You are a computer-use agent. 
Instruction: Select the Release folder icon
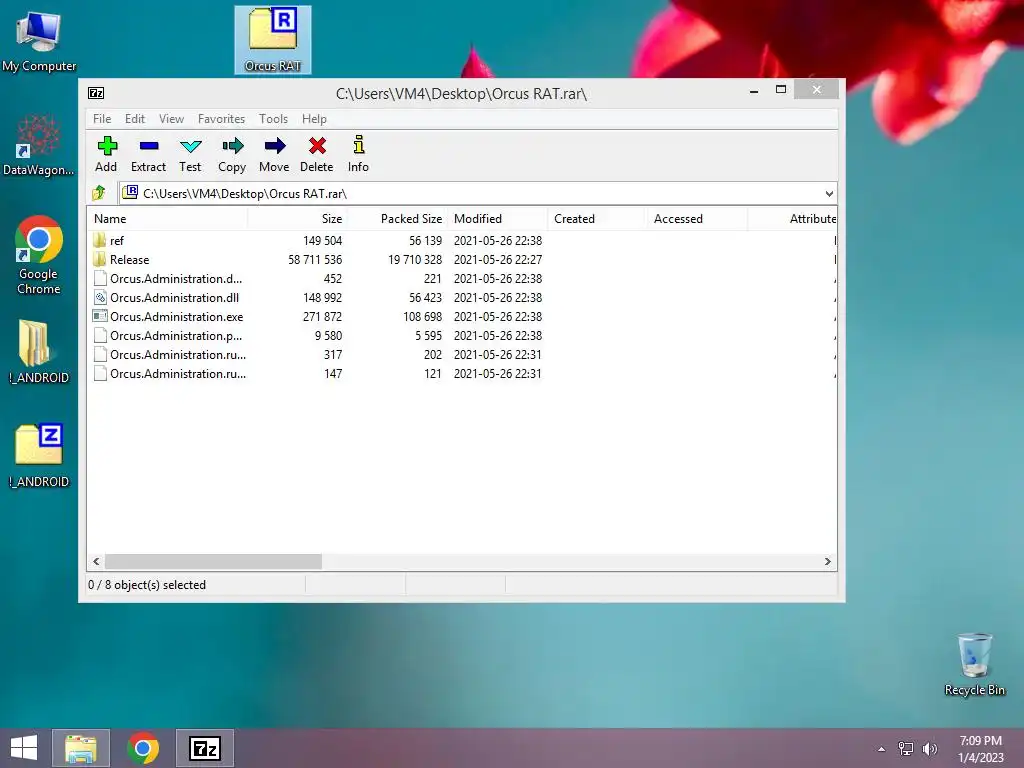[x=100, y=259]
